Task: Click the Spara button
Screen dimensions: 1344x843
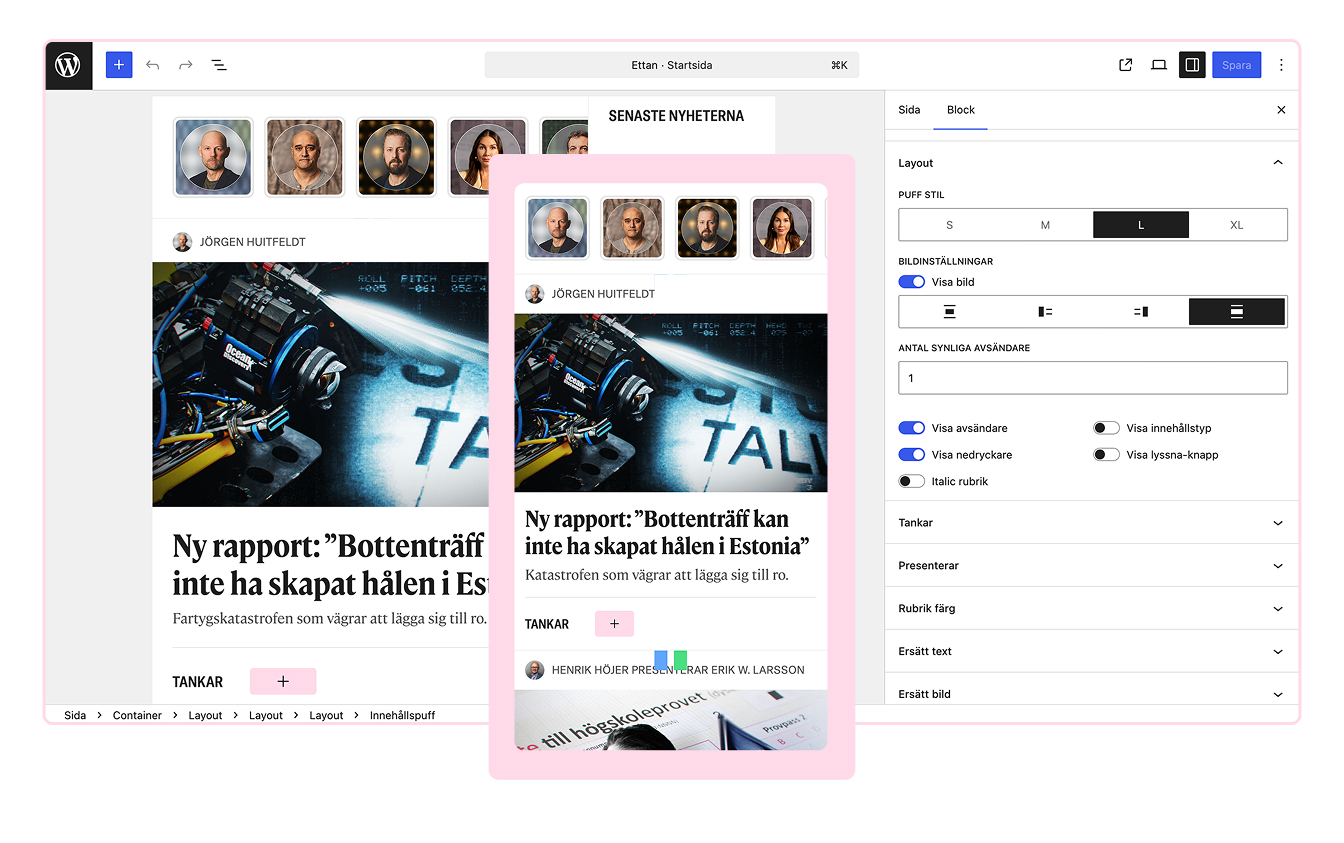Action: click(1236, 65)
